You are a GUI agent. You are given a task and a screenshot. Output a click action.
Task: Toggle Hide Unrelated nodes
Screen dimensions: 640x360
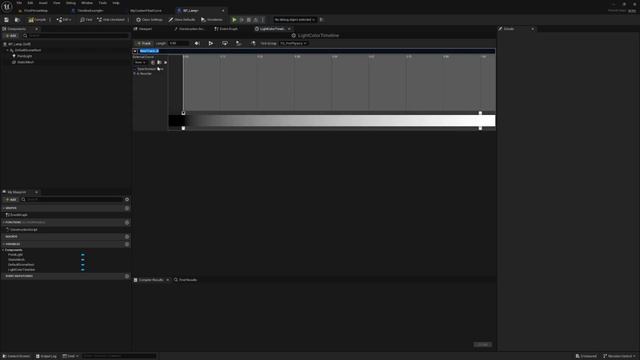pyautogui.click(x=111, y=20)
